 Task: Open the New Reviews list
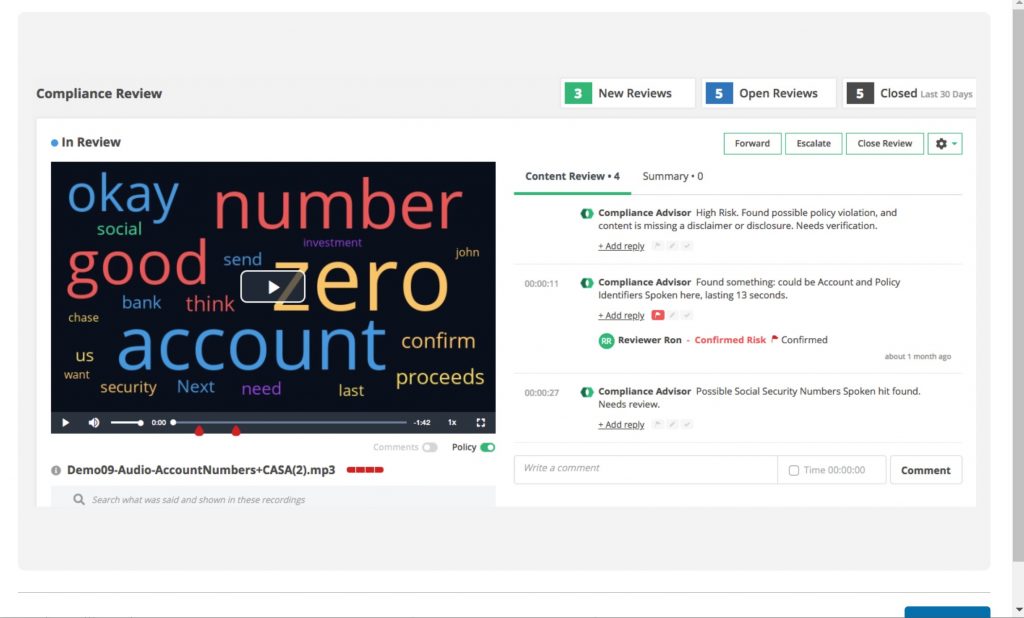point(628,93)
